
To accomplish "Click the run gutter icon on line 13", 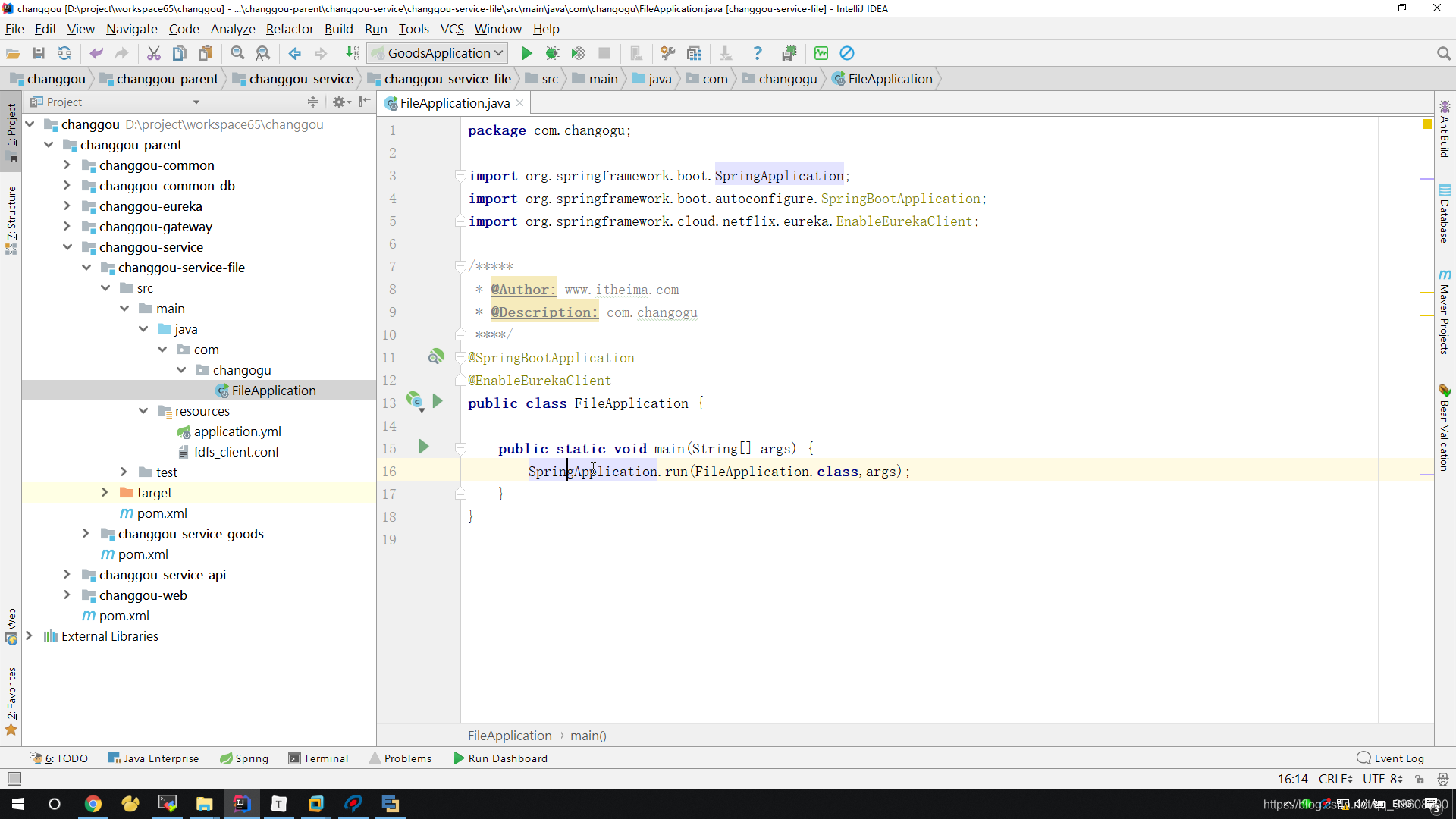I will 438,401.
